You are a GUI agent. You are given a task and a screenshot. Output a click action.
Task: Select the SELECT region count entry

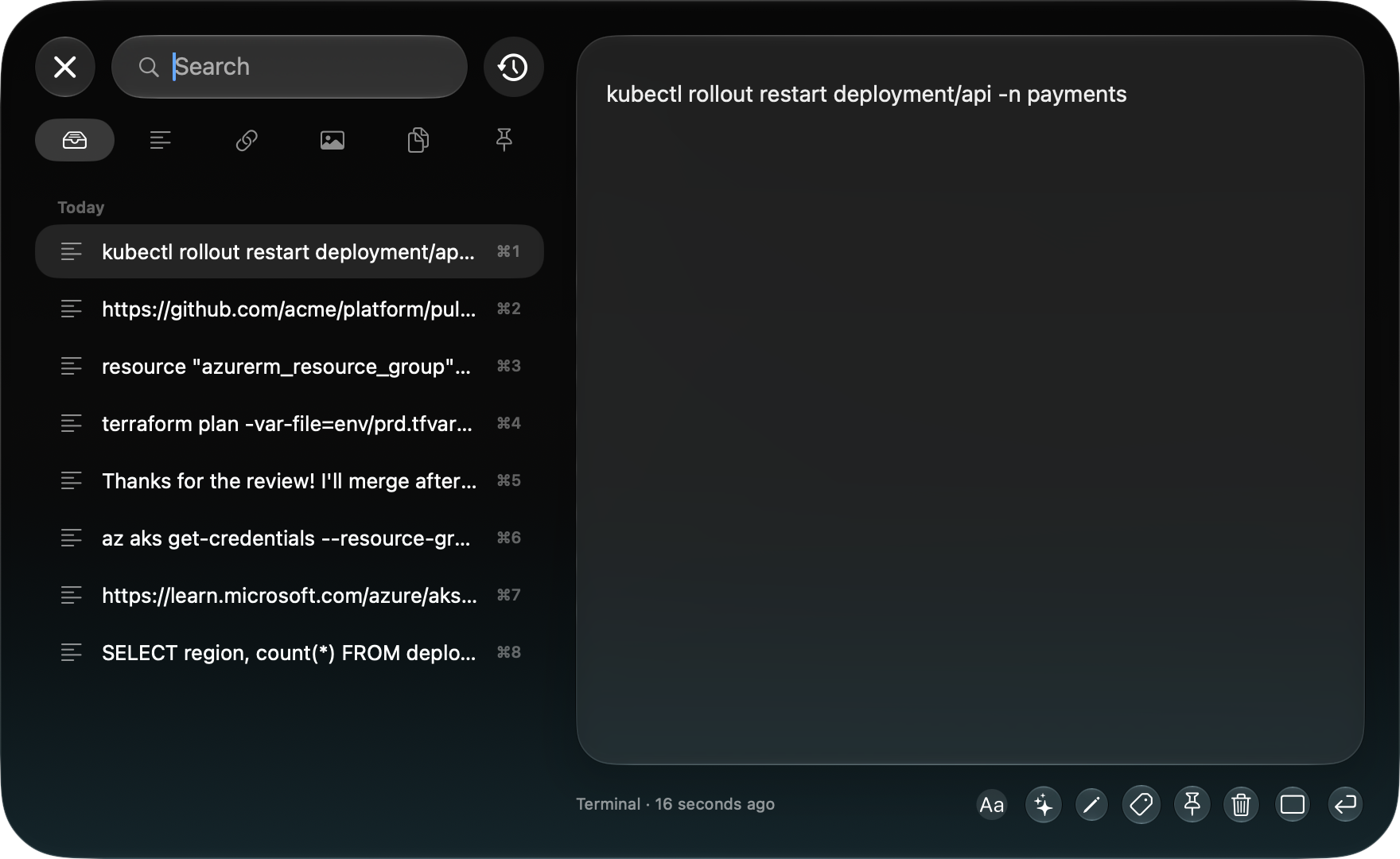coord(290,652)
